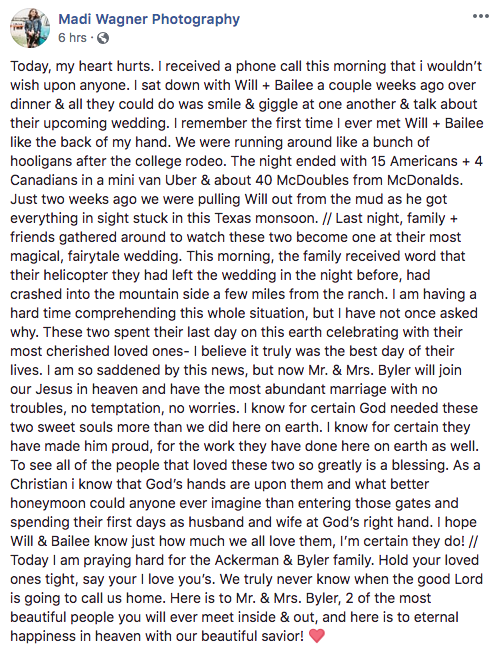Click the "6 hrs" post timestamp

(x=72, y=38)
